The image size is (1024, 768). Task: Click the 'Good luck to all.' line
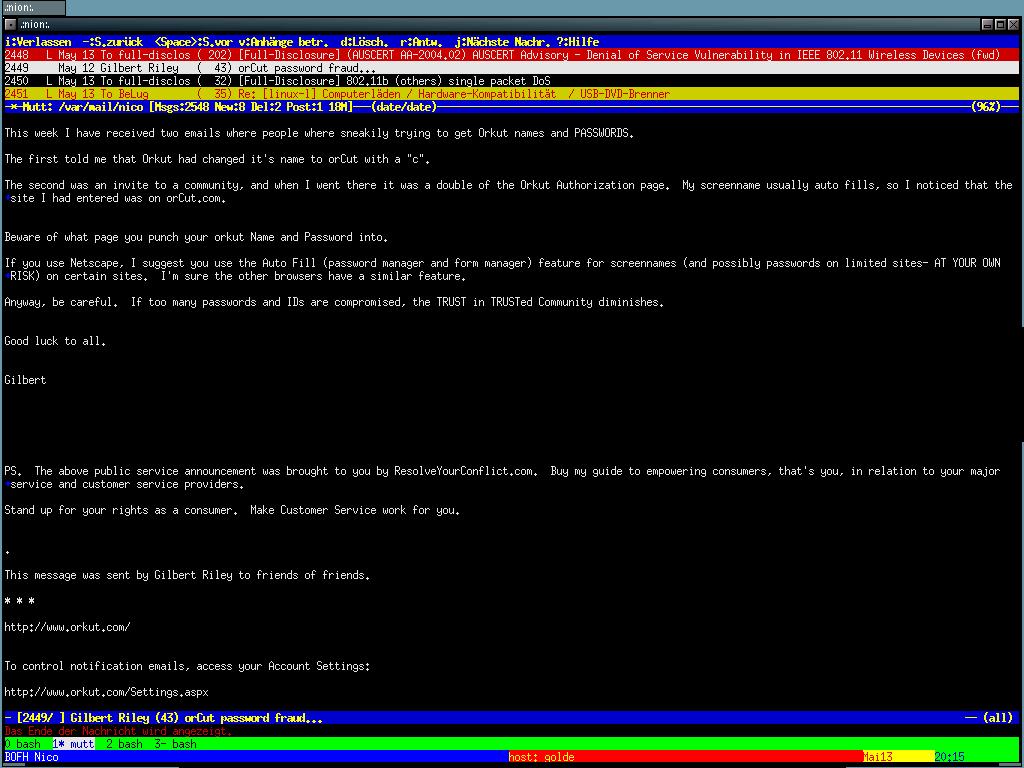point(55,341)
